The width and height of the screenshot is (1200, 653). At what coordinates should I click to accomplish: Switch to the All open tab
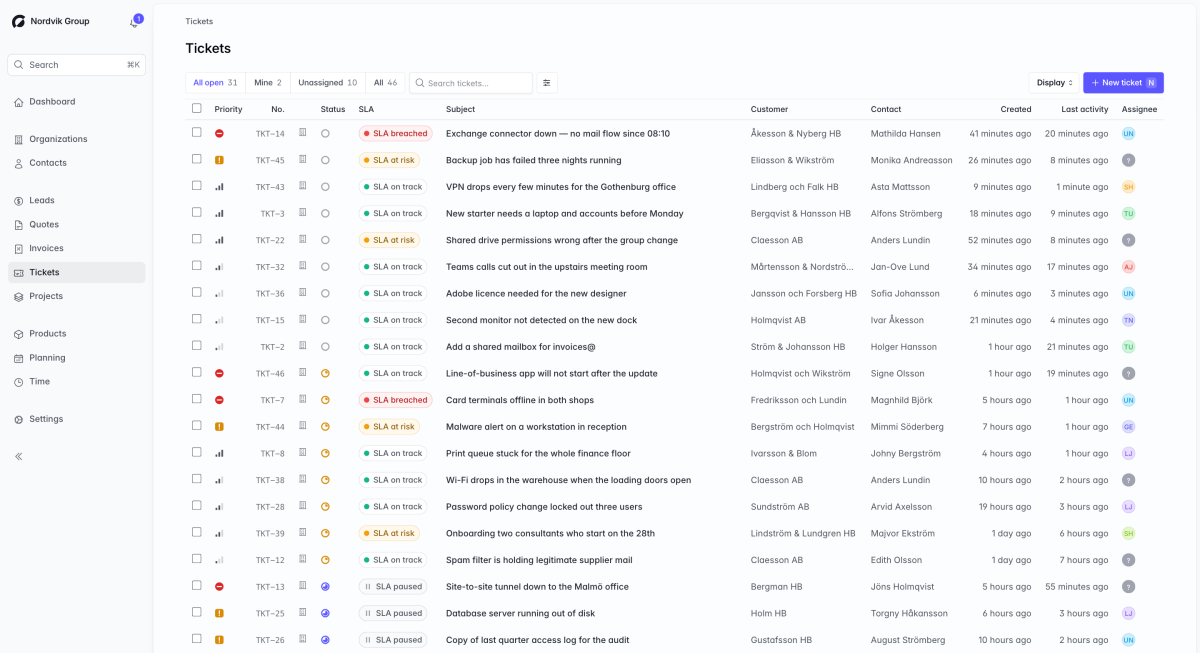pyautogui.click(x=215, y=83)
